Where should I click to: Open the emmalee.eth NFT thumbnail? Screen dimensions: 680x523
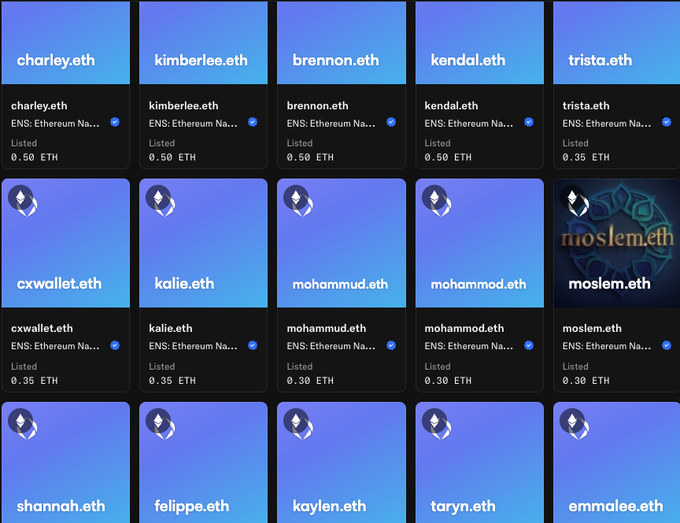[x=617, y=462]
